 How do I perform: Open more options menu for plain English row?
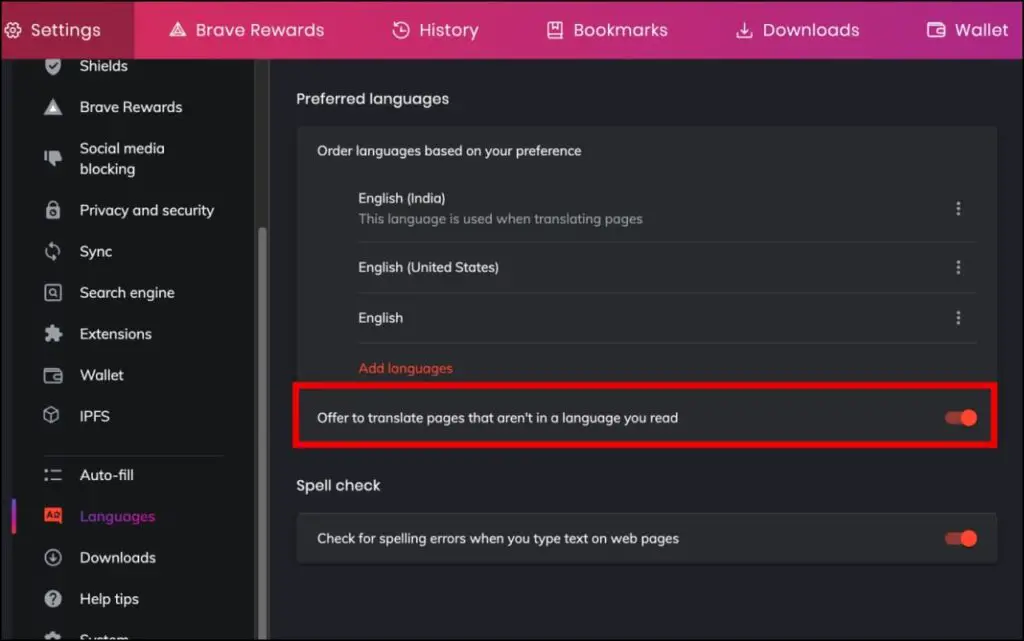point(958,318)
